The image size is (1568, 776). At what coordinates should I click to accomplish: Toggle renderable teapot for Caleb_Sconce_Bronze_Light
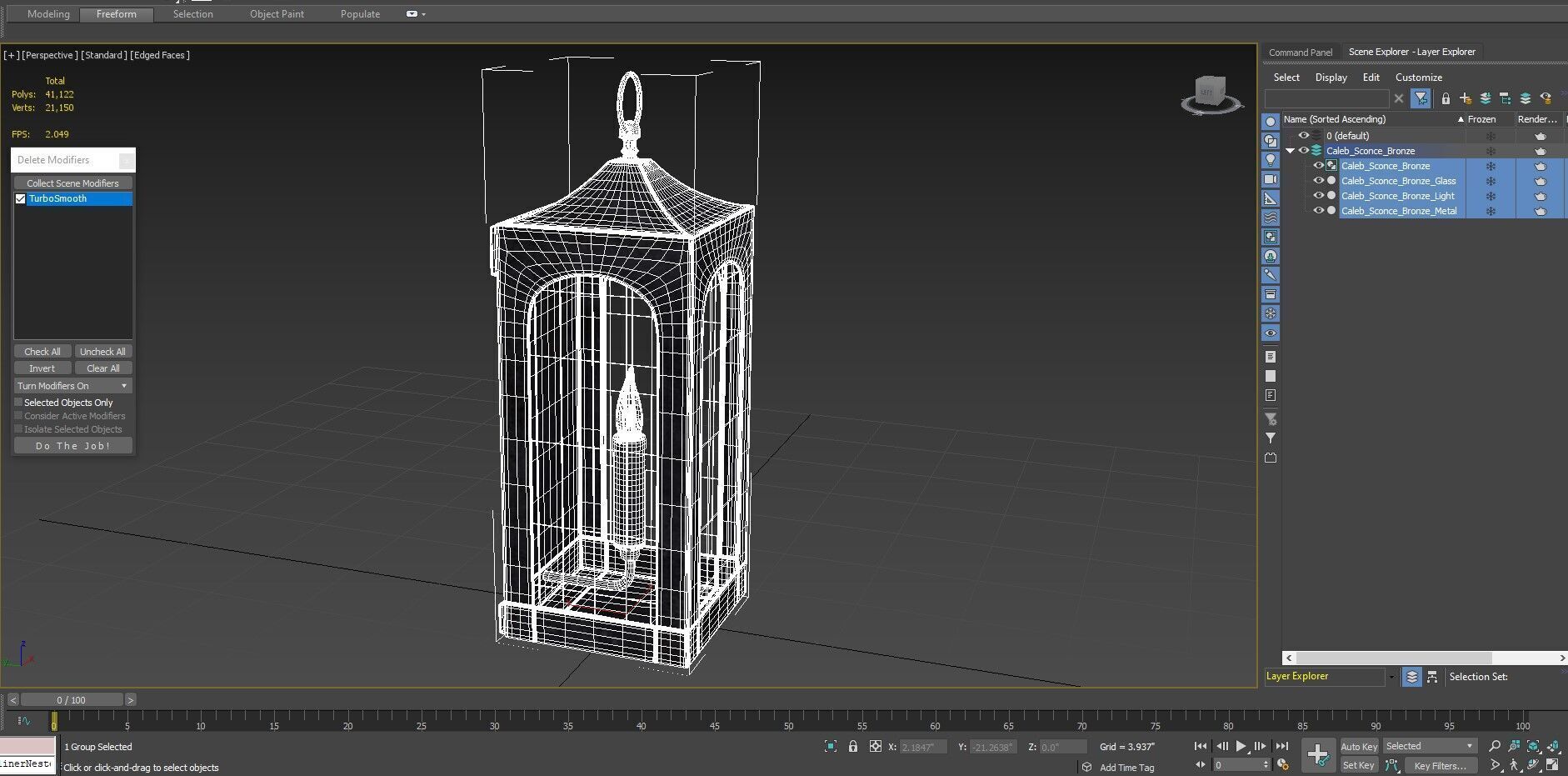click(x=1541, y=196)
